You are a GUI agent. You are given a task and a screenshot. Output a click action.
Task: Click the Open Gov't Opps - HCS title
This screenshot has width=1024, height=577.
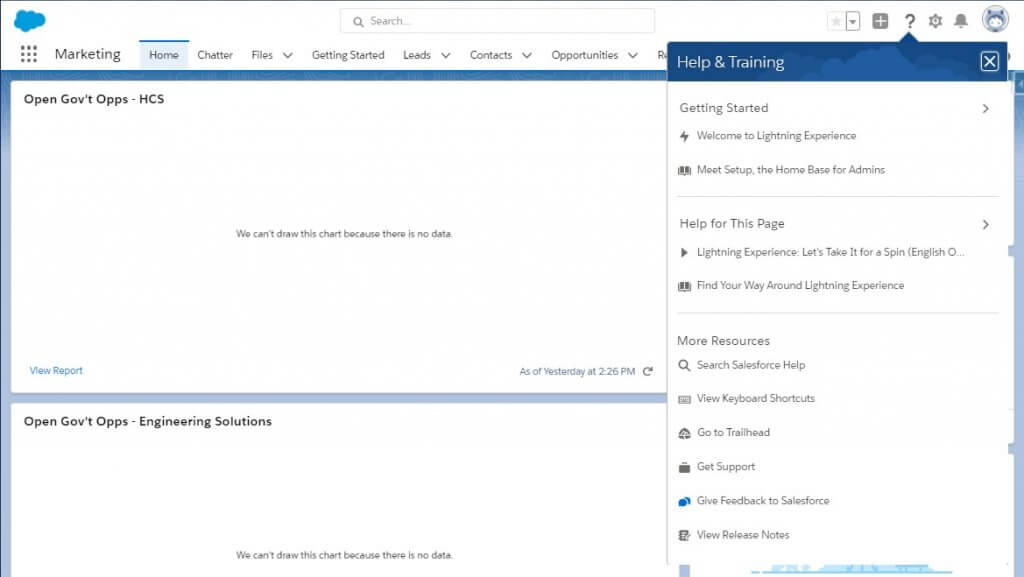tap(94, 99)
